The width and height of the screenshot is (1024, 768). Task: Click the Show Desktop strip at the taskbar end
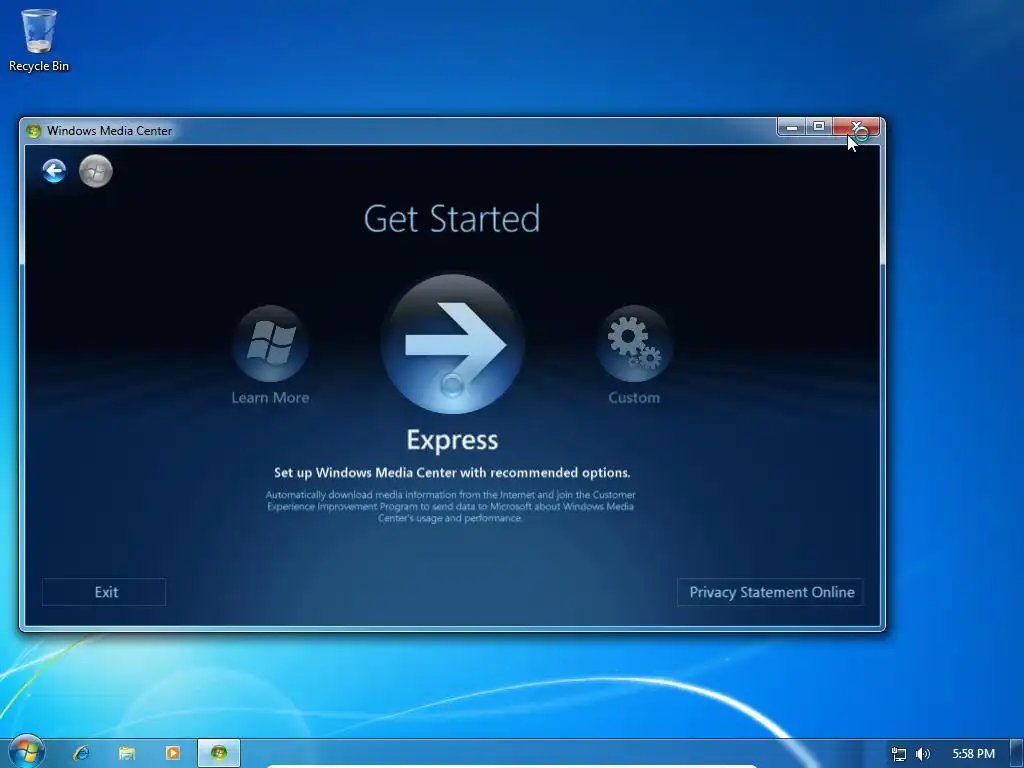tap(1017, 754)
